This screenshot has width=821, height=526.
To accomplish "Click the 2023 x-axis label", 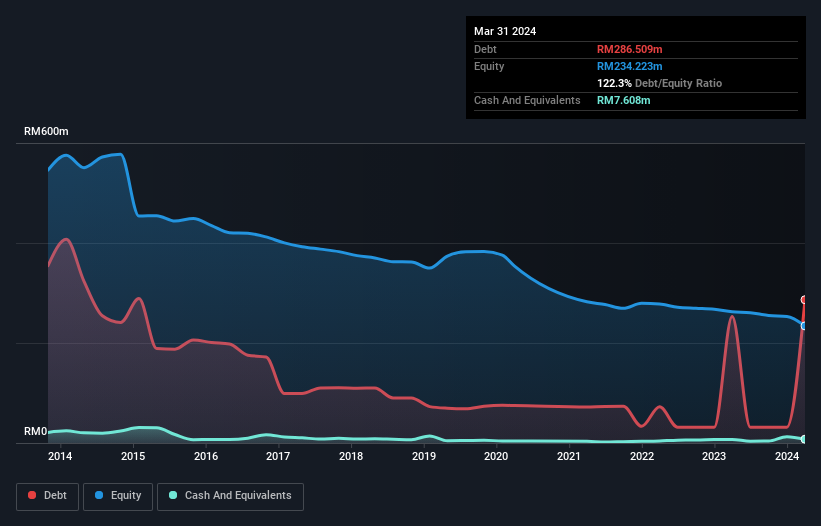I will click(x=714, y=456).
